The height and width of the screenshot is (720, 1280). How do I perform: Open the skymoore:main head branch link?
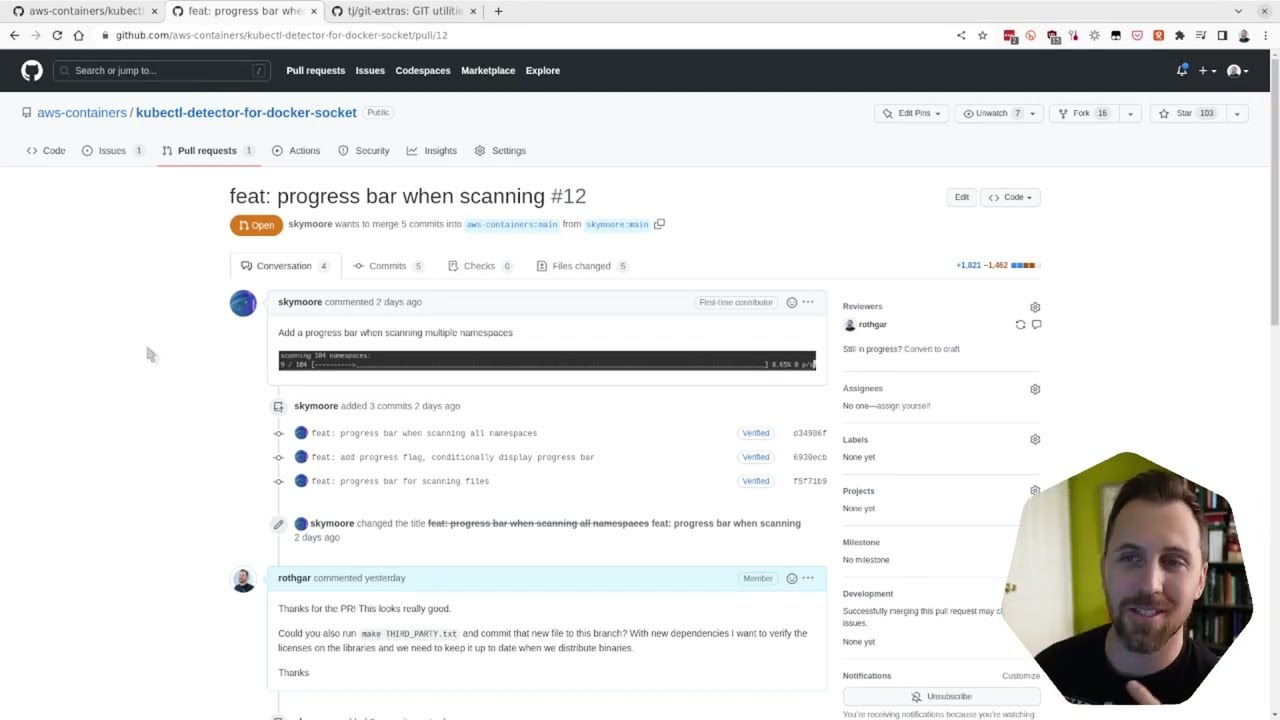[617, 225]
